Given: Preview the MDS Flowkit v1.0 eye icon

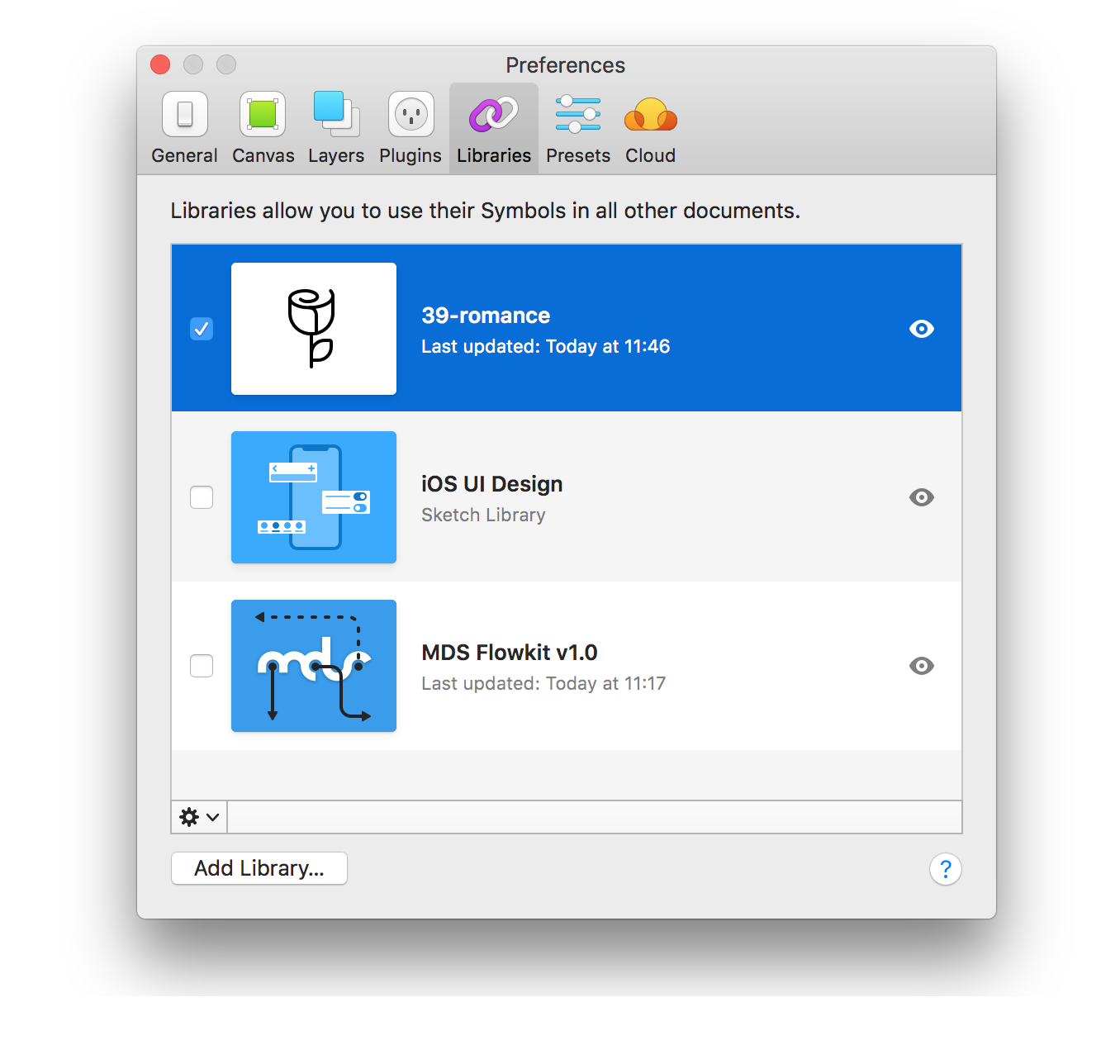Looking at the screenshot, I should click(x=922, y=666).
